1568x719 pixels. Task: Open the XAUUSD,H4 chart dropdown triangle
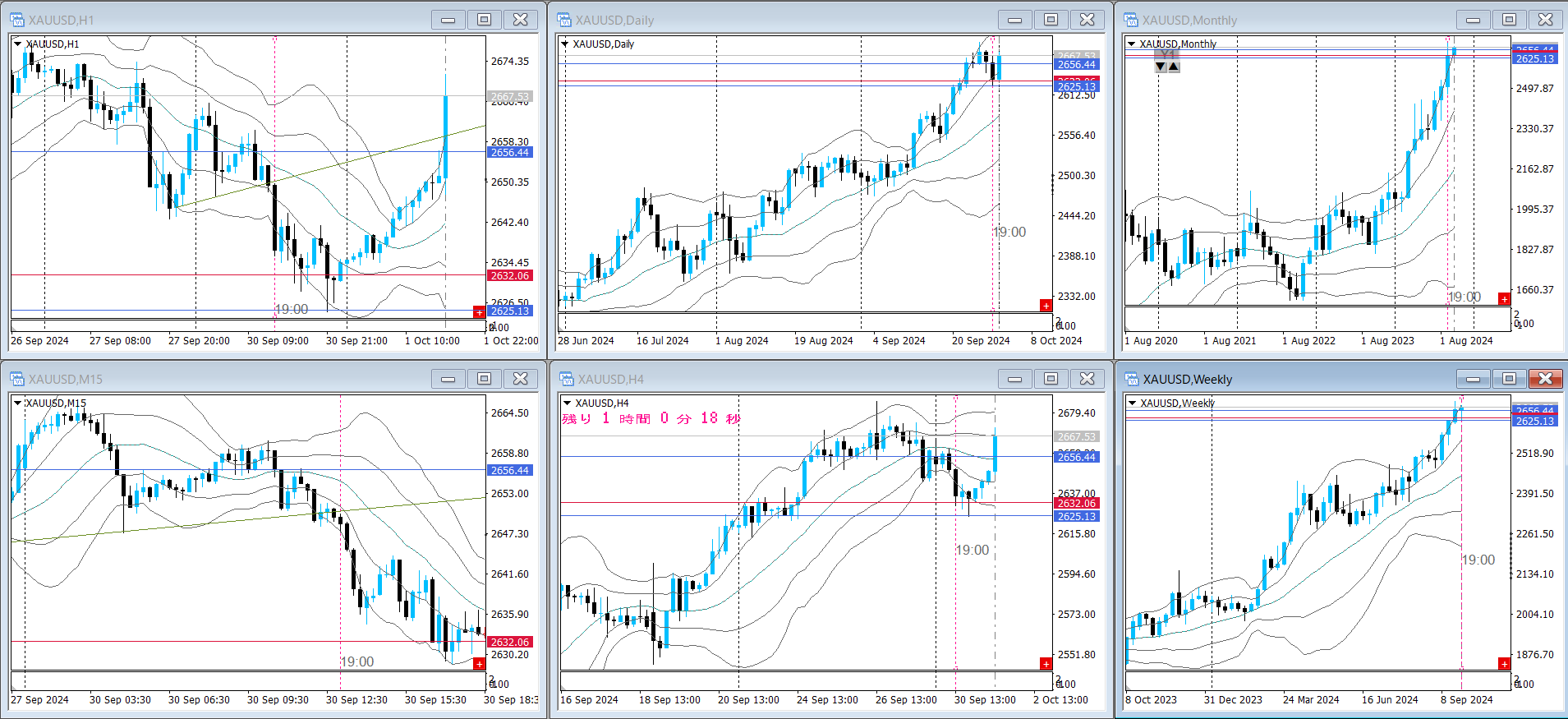(567, 403)
